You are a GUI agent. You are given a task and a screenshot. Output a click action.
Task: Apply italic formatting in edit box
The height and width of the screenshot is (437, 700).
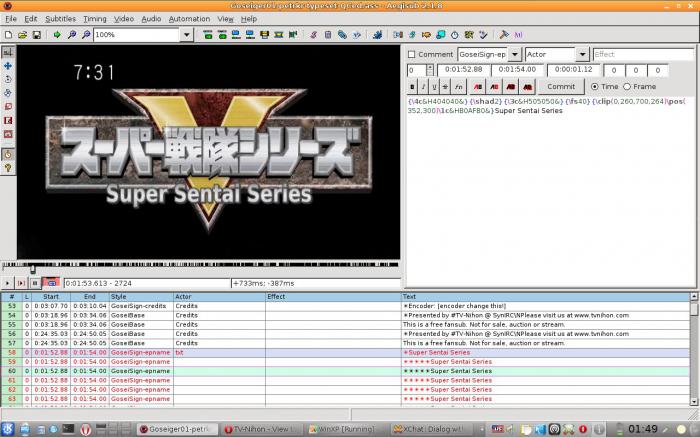point(423,87)
